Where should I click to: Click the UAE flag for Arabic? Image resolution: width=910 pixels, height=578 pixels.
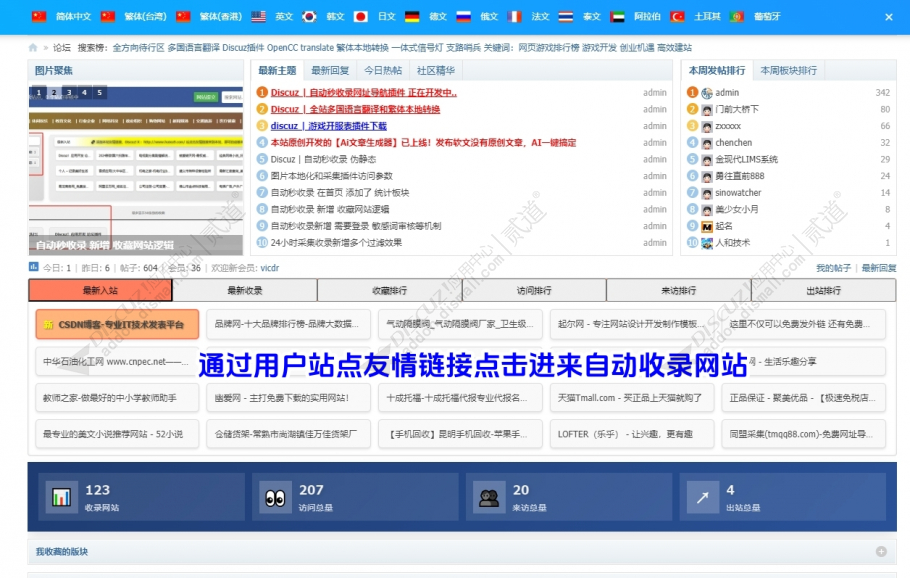coord(618,16)
